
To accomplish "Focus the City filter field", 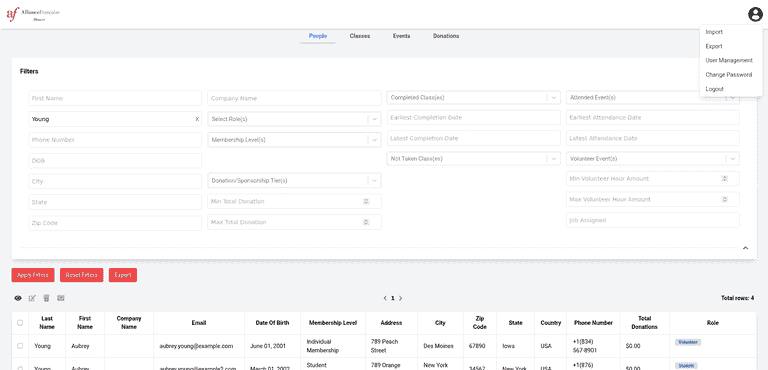I will (x=115, y=181).
